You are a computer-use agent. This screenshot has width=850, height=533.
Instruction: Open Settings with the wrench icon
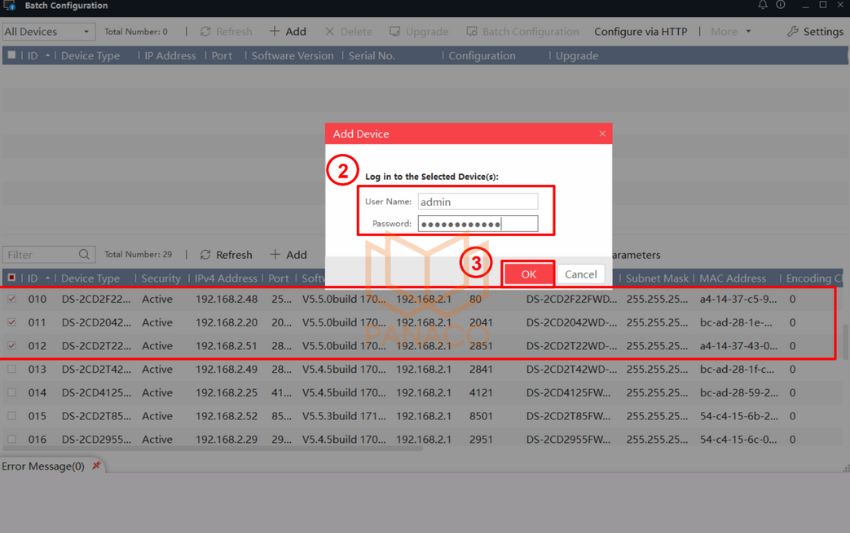(x=815, y=31)
